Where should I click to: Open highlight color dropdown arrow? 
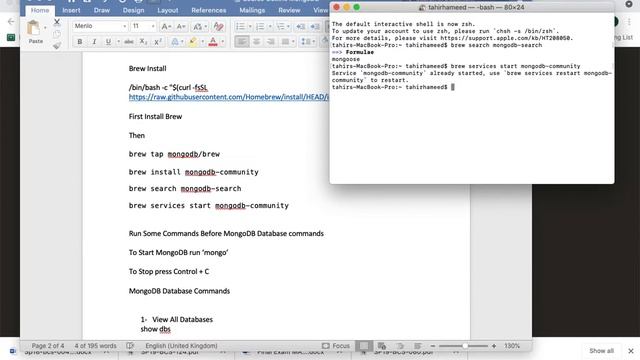(x=202, y=42)
